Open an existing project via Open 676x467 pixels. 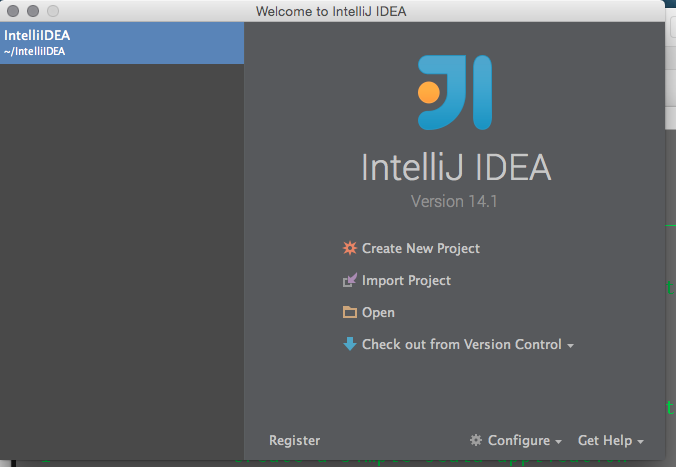(378, 312)
